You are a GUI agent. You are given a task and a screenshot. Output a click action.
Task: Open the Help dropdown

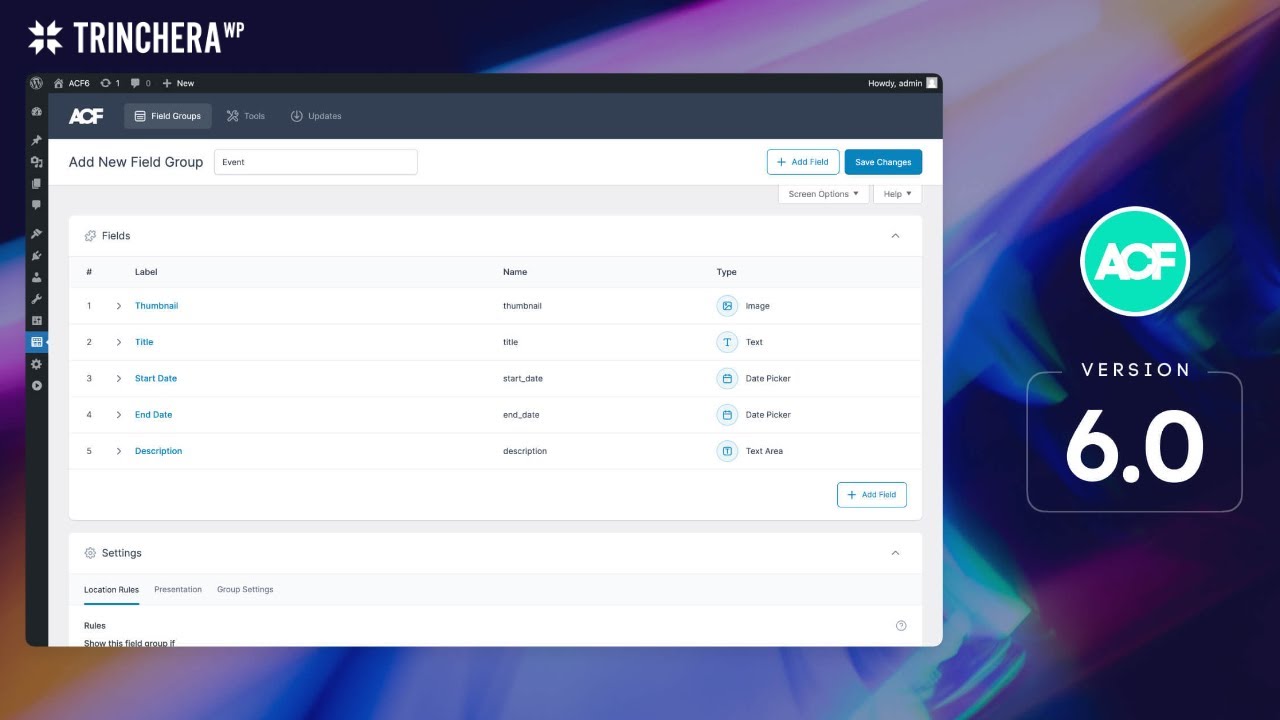tap(897, 194)
